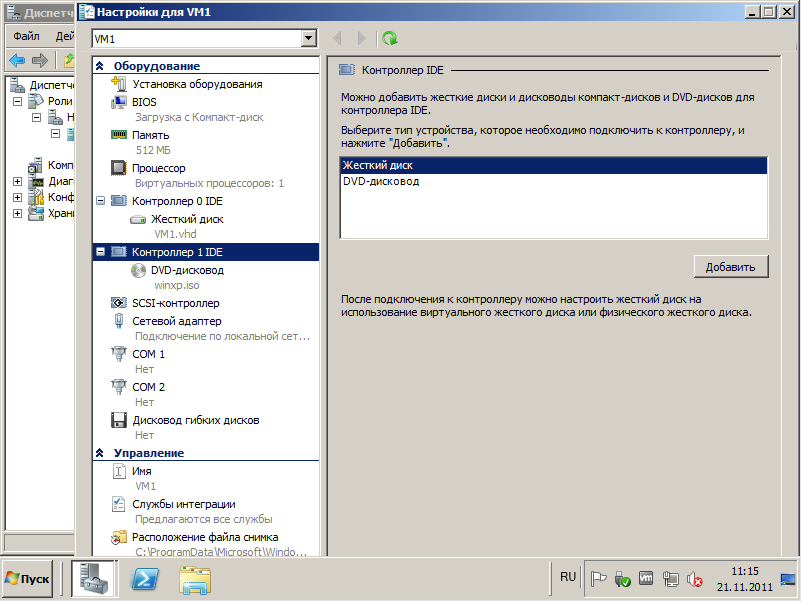Collapse the Роли node in Server Manager tree
The height and width of the screenshot is (602, 802).
(17, 101)
